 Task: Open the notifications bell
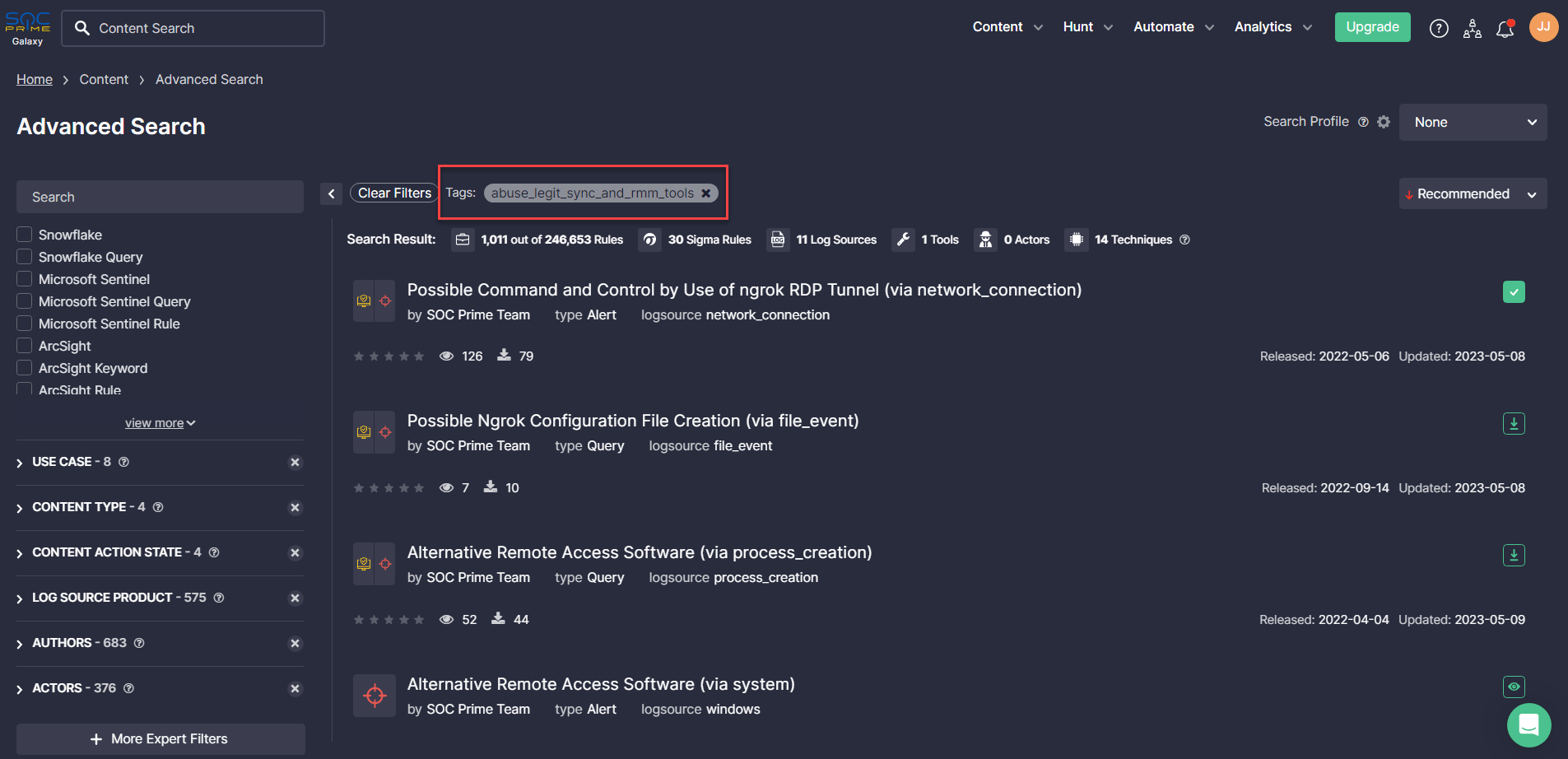[x=1505, y=29]
